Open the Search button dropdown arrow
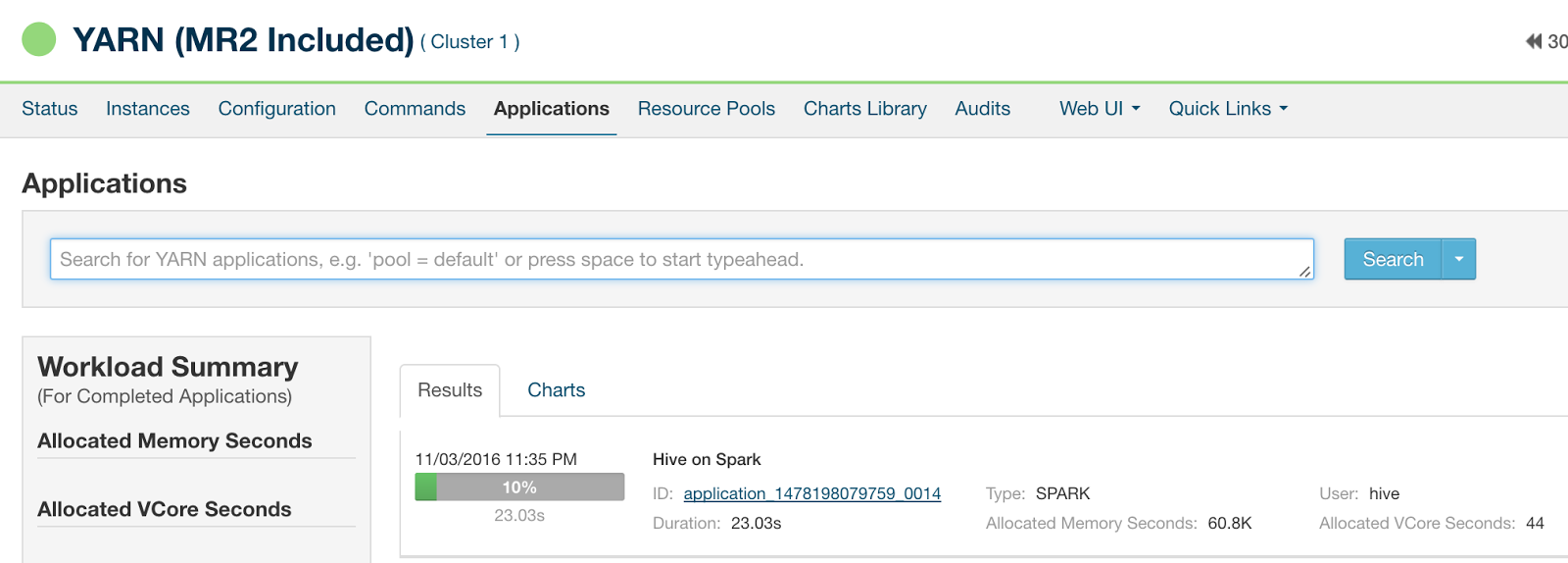 [x=1458, y=260]
